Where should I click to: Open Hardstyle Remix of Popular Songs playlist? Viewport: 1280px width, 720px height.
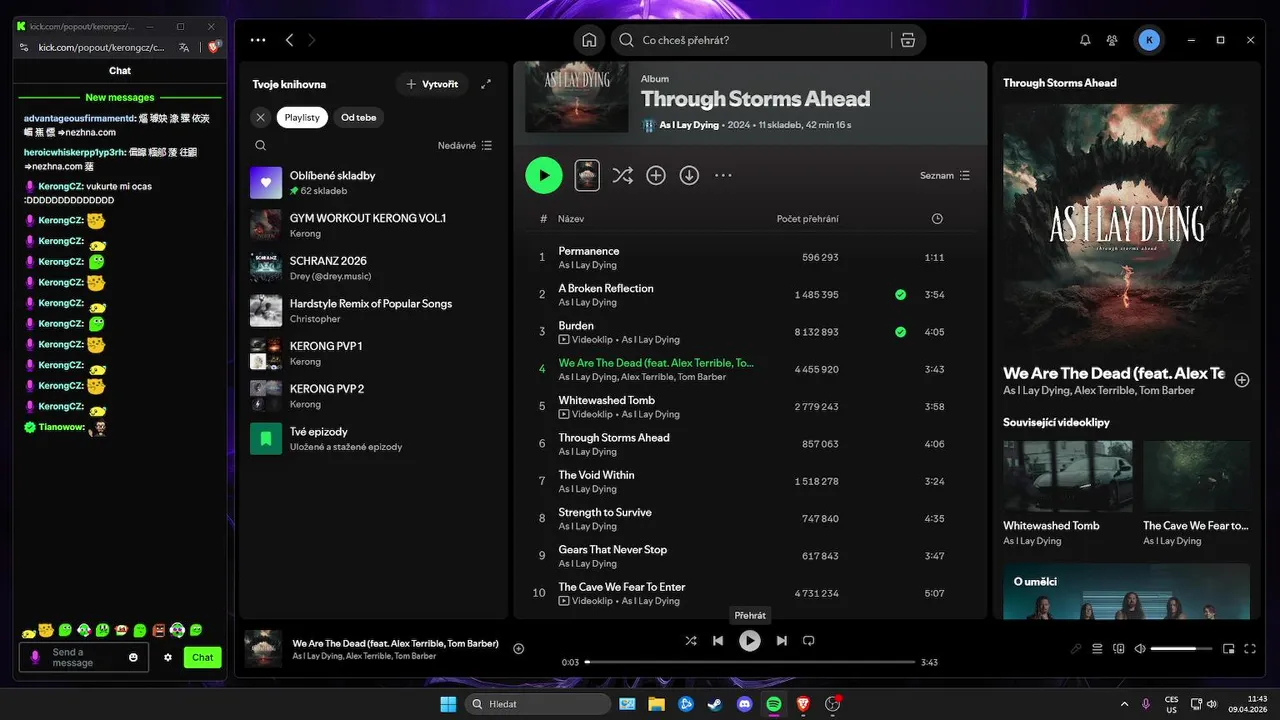click(372, 311)
